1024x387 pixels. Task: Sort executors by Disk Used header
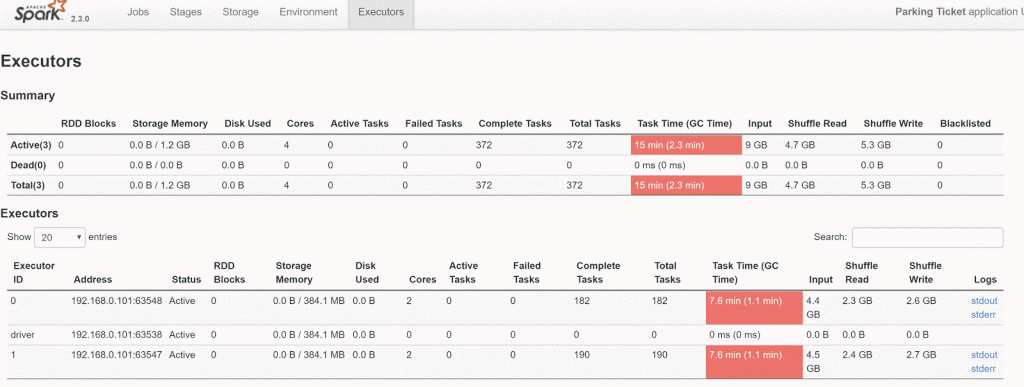click(367, 272)
